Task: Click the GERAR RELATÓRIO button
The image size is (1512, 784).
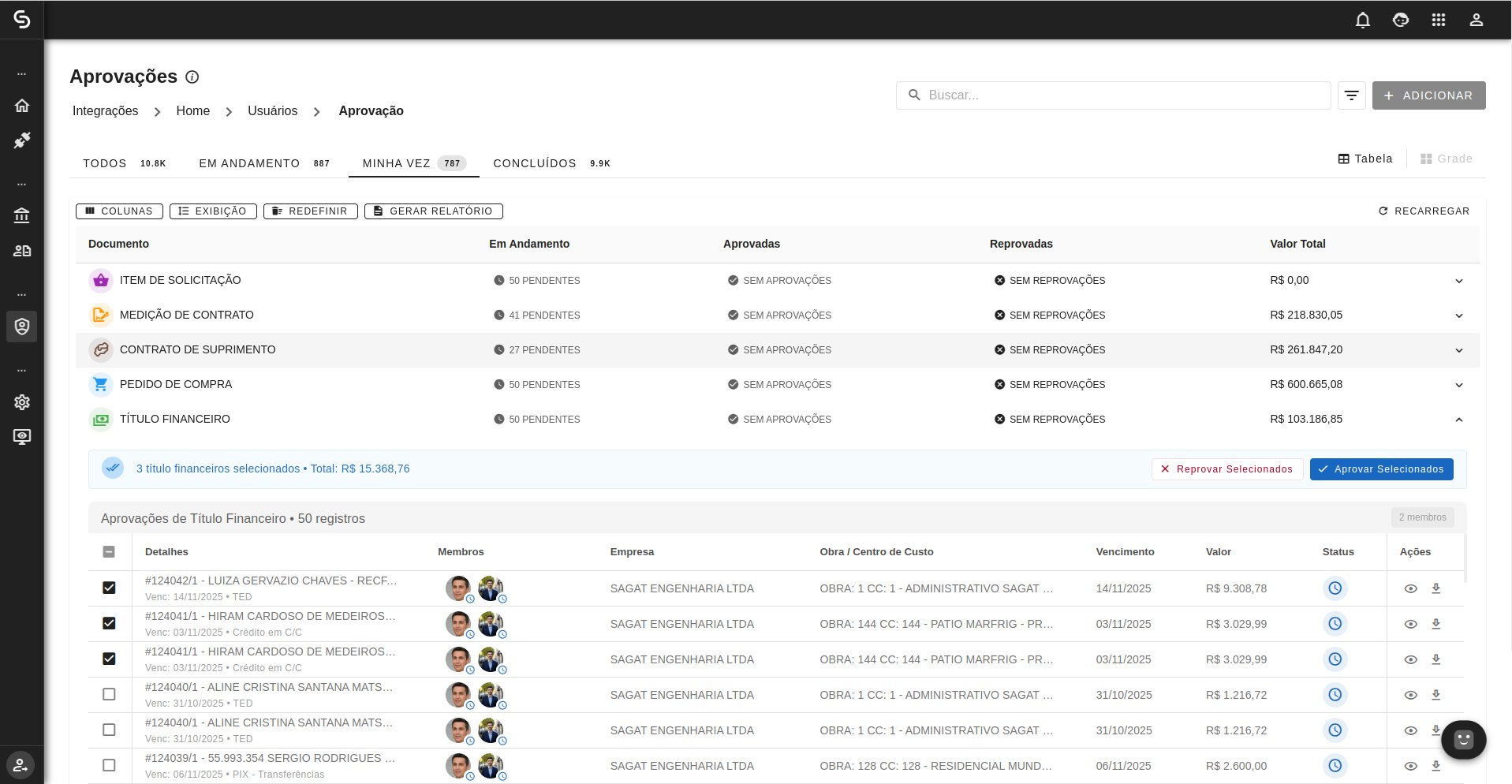Action: pyautogui.click(x=433, y=211)
